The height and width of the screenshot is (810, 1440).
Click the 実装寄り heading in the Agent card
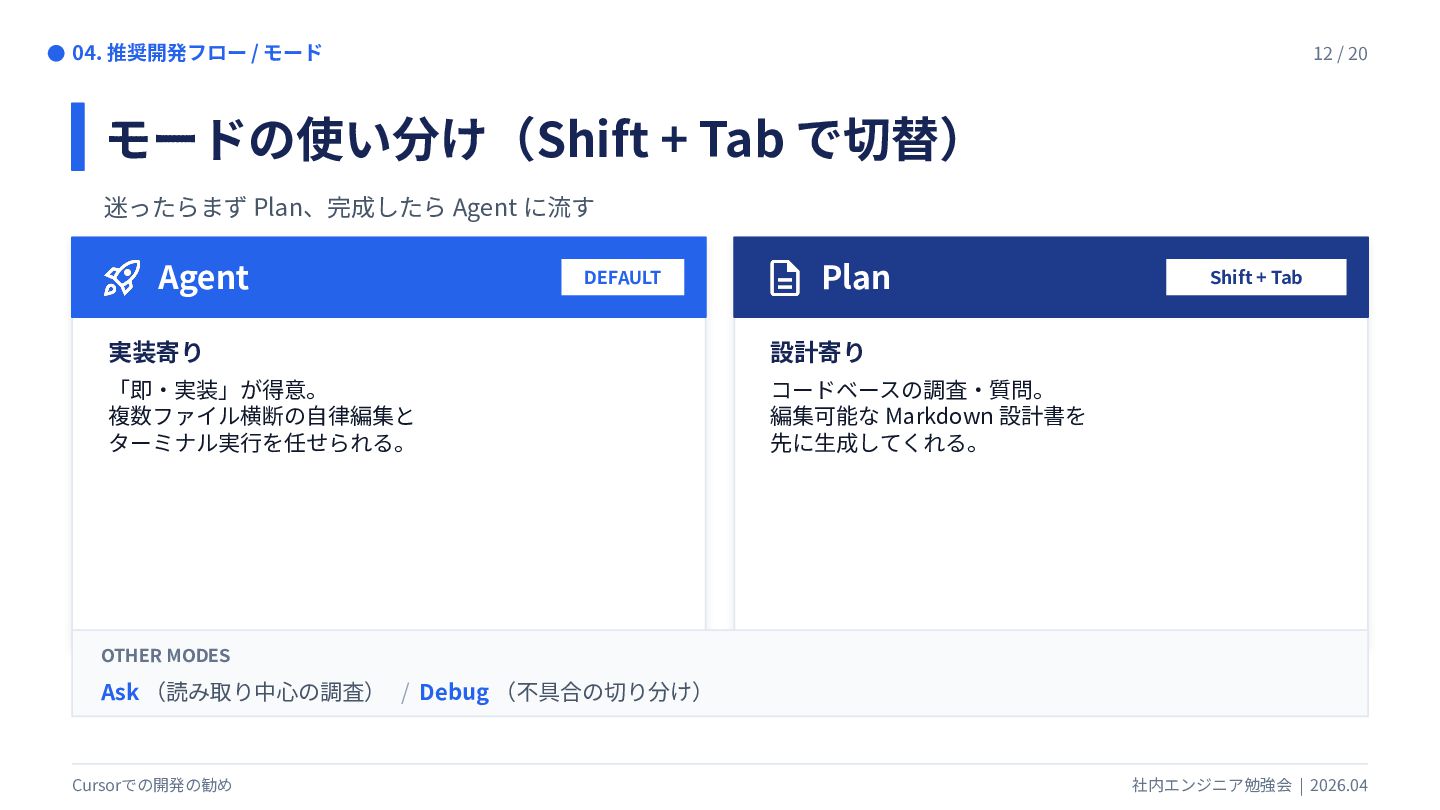[x=155, y=352]
